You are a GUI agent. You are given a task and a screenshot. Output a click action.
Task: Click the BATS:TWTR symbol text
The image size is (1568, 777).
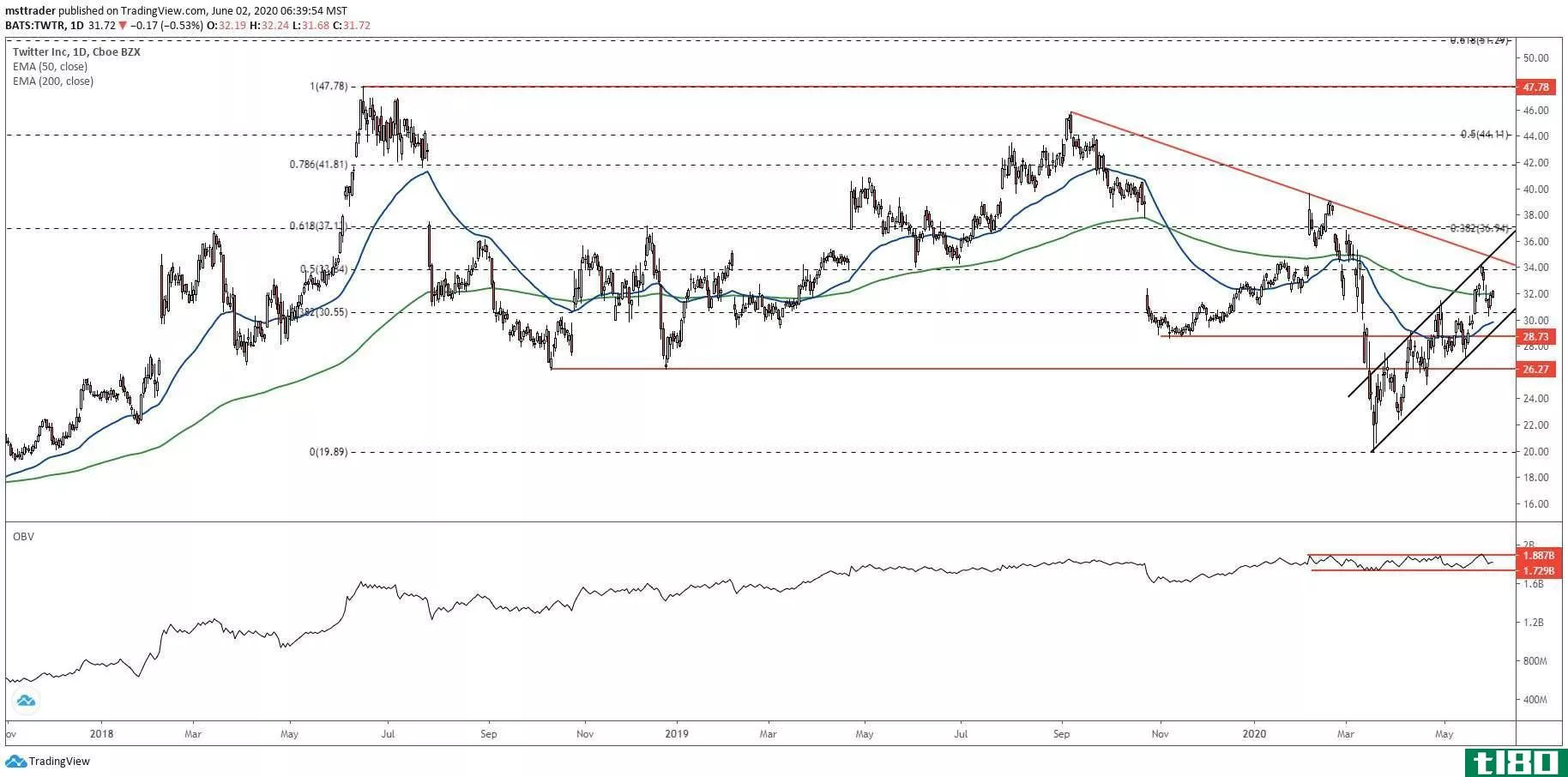tap(34, 26)
